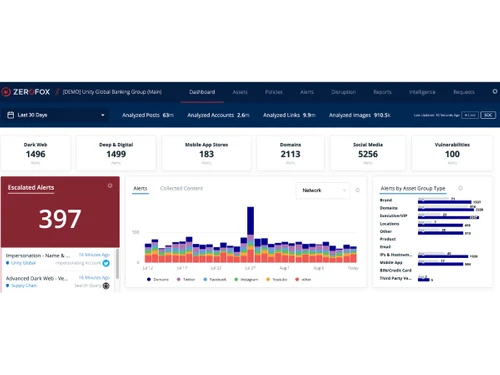Open the Assets menu
Image resolution: width=500 pixels, height=375 pixels.
coord(240,92)
